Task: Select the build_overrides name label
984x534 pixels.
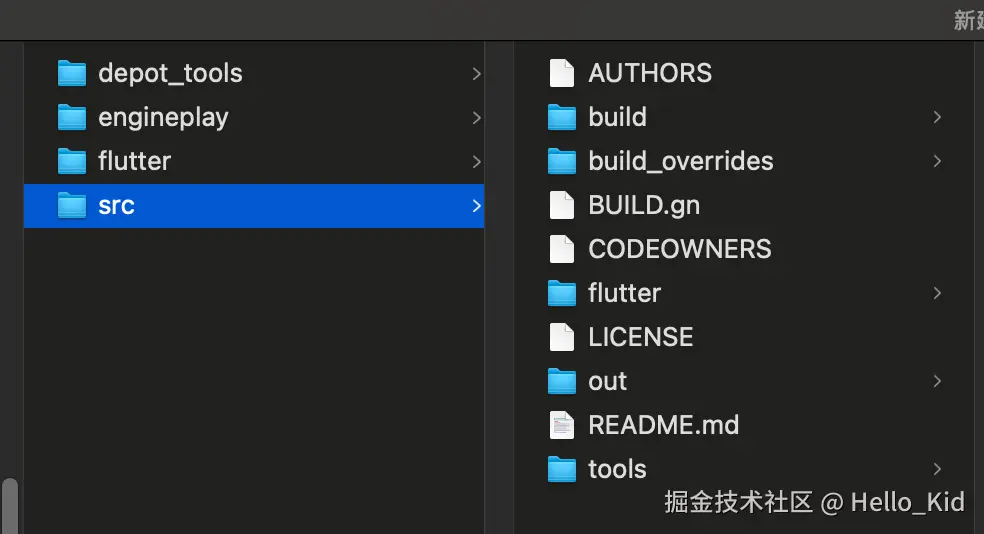Action: click(x=681, y=162)
